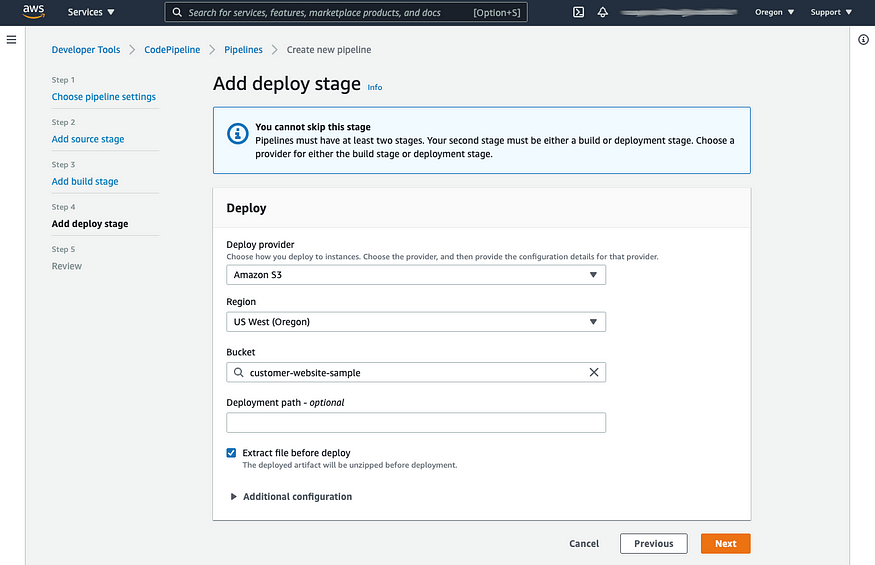The height and width of the screenshot is (565, 875).
Task: Click Create new pipeline breadcrumb text
Action: point(329,50)
